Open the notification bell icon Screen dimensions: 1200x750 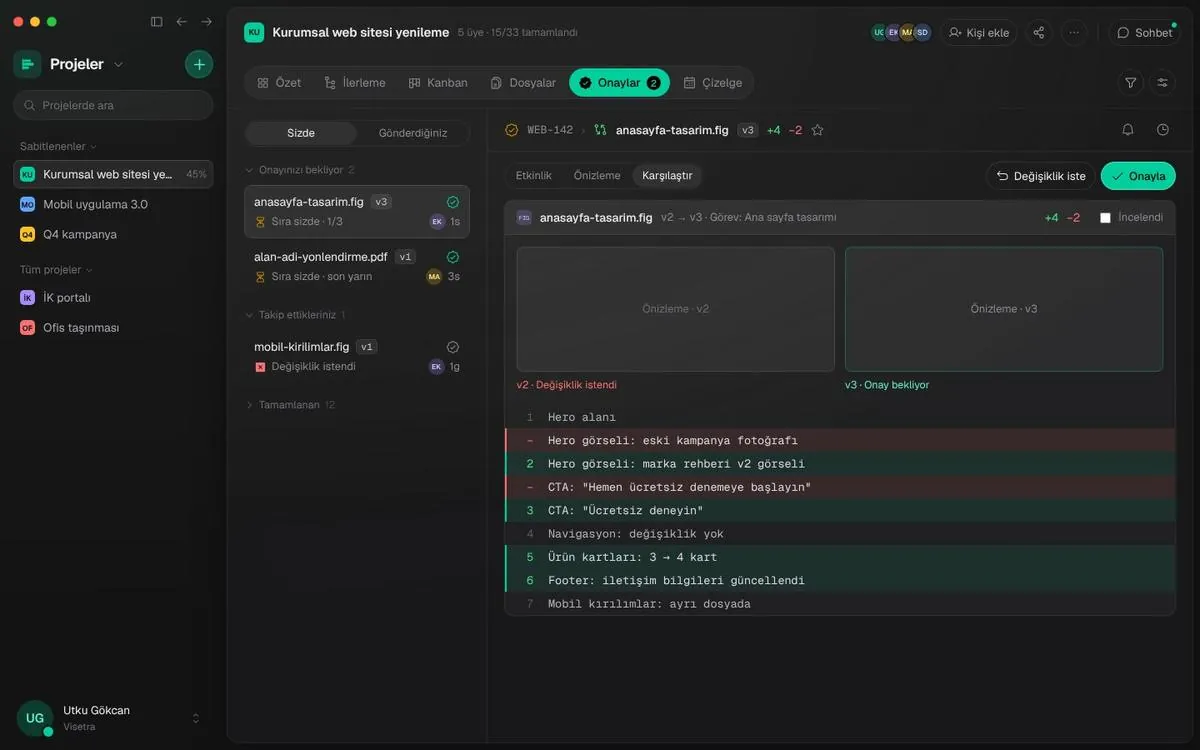coord(1128,130)
